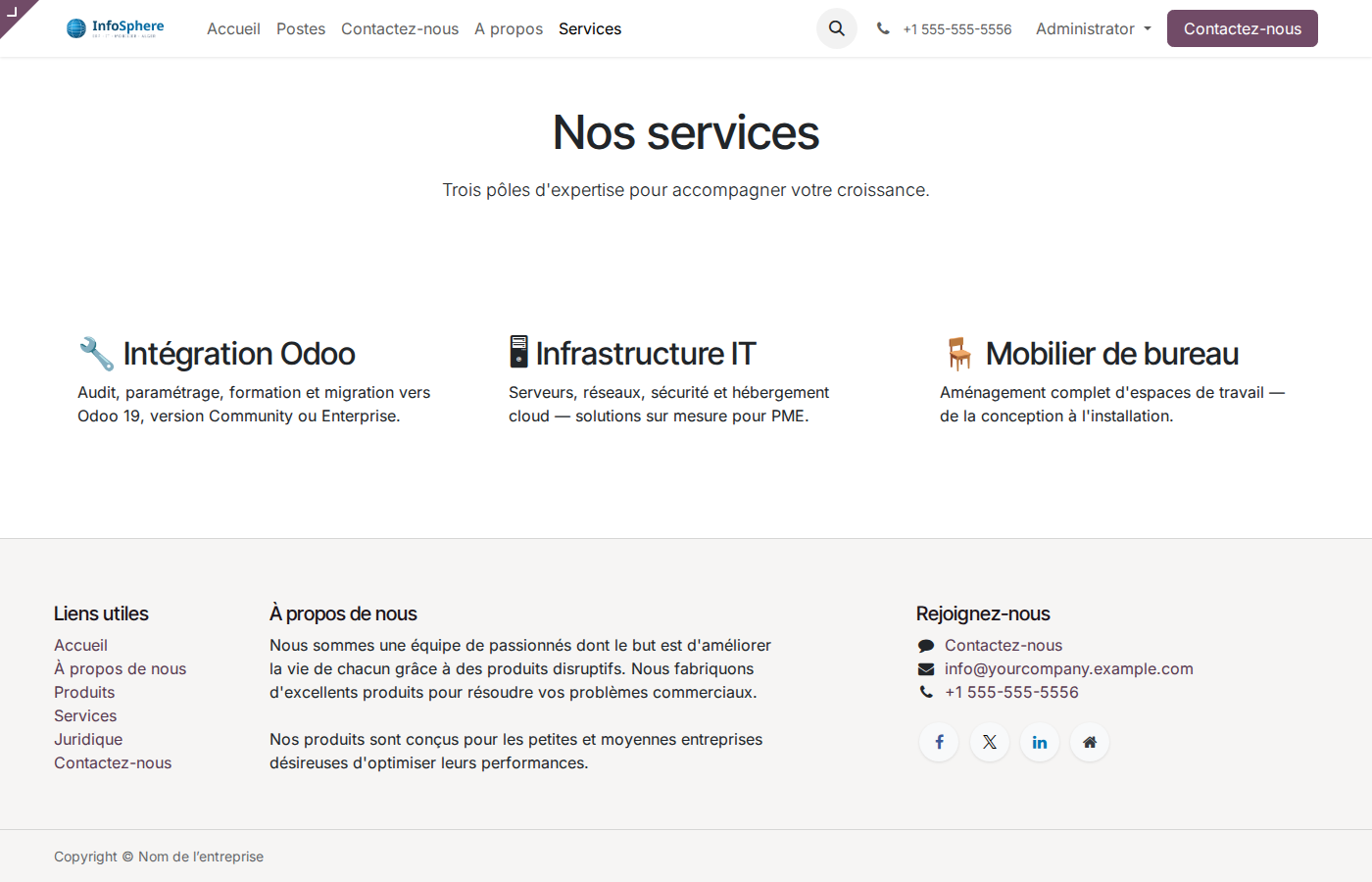Open the LinkedIn social icon
Viewport: 1372px width, 882px height.
click(1039, 742)
